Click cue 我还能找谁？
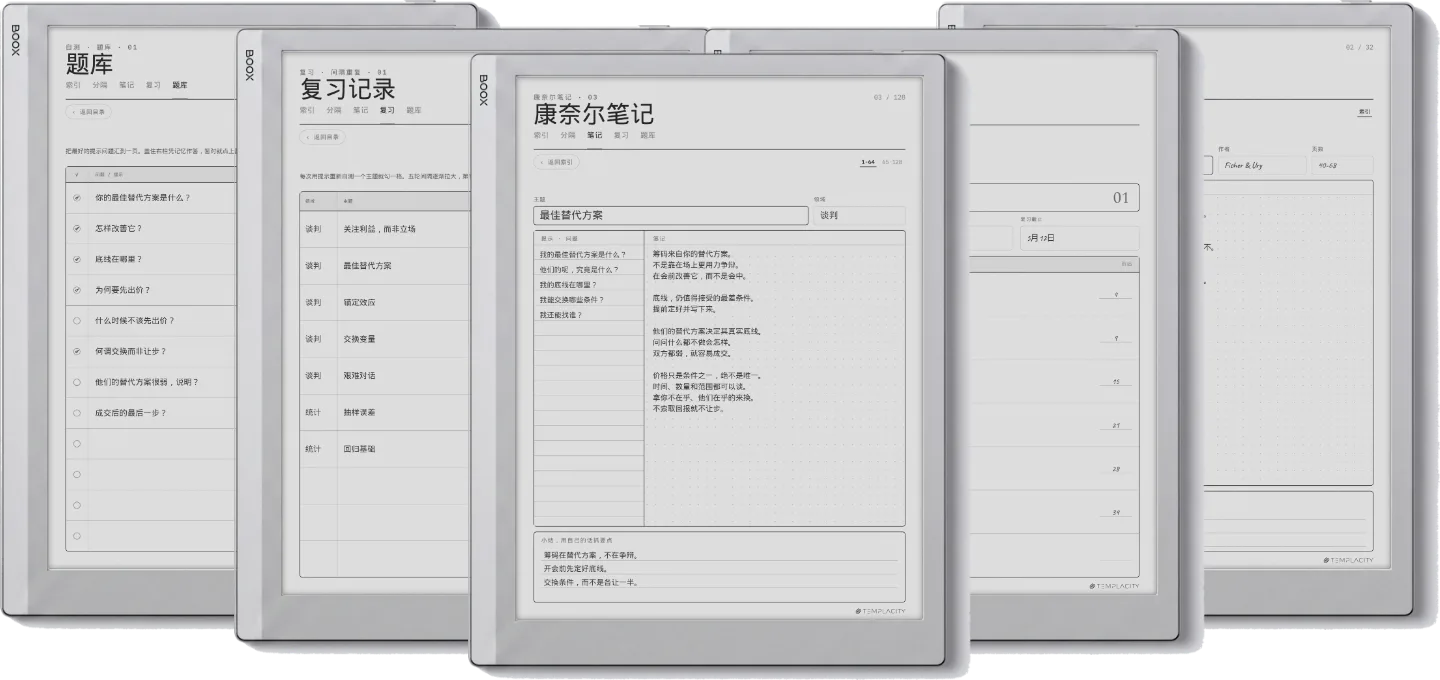This screenshot has height=680, width=1440. [x=560, y=314]
